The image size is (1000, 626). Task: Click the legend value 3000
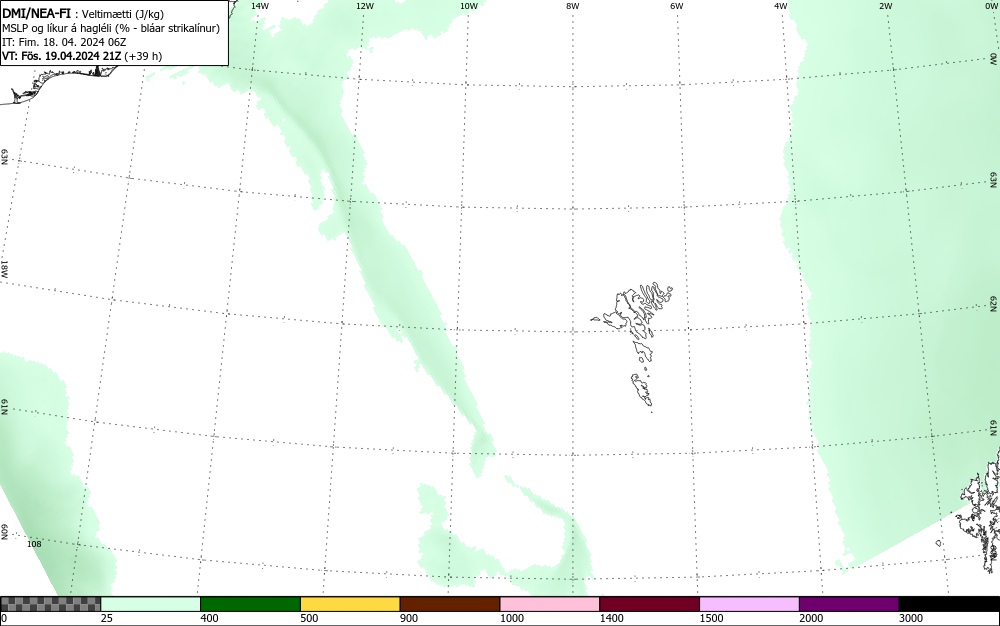point(911,618)
